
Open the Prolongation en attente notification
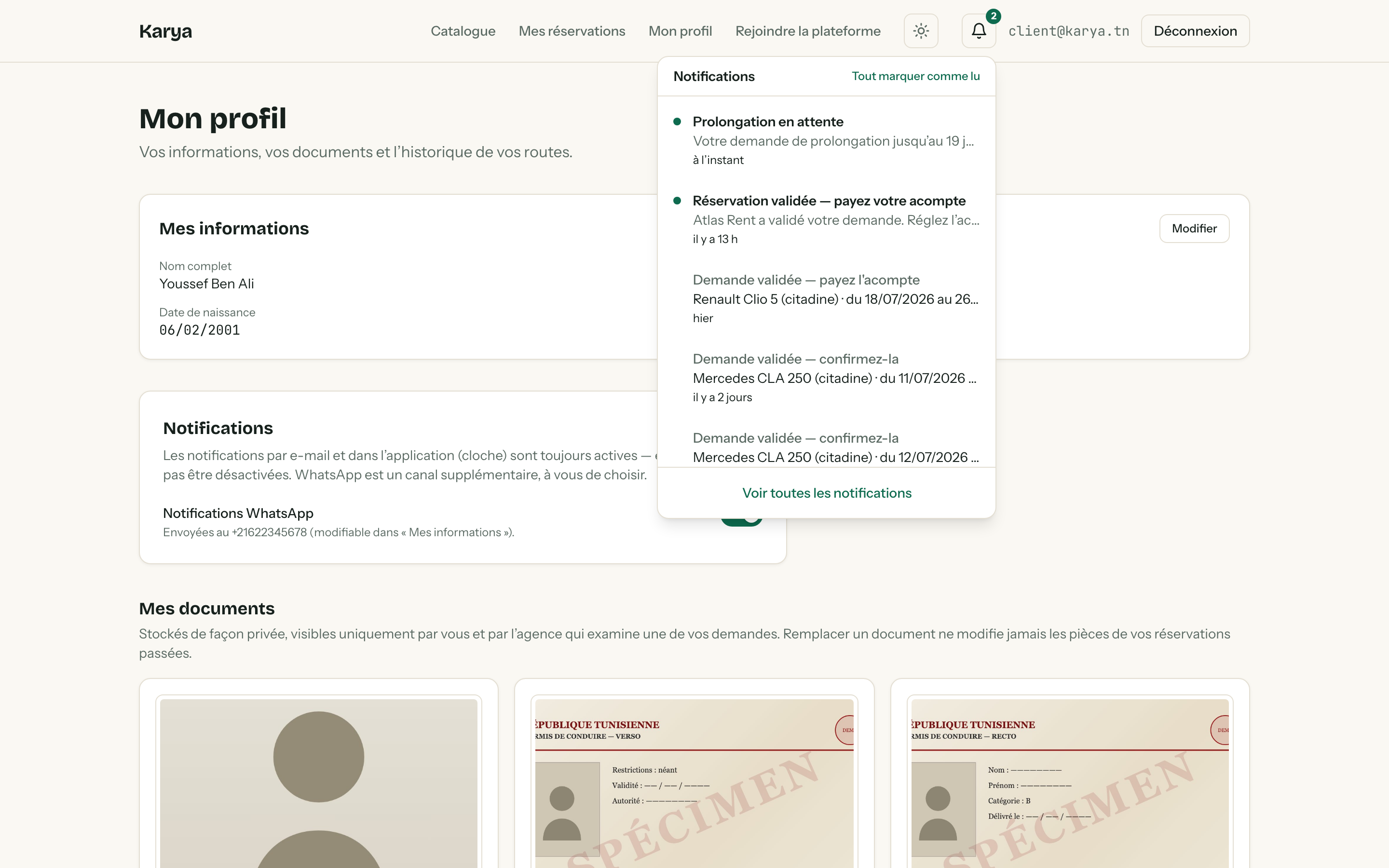click(x=827, y=141)
